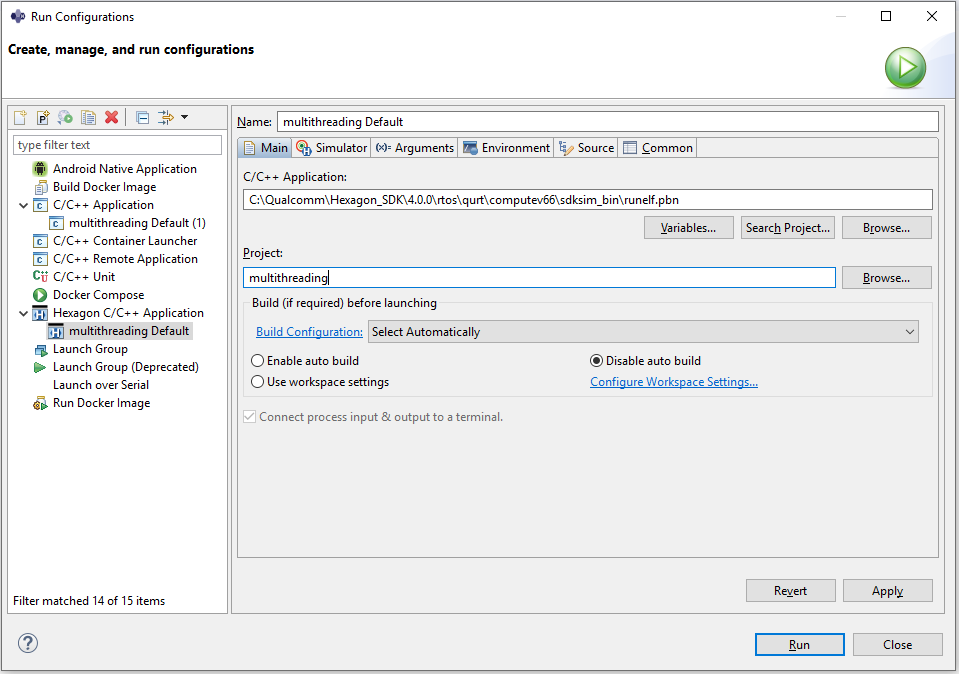
Task: Select Use workspace settings radio
Action: tap(320, 382)
